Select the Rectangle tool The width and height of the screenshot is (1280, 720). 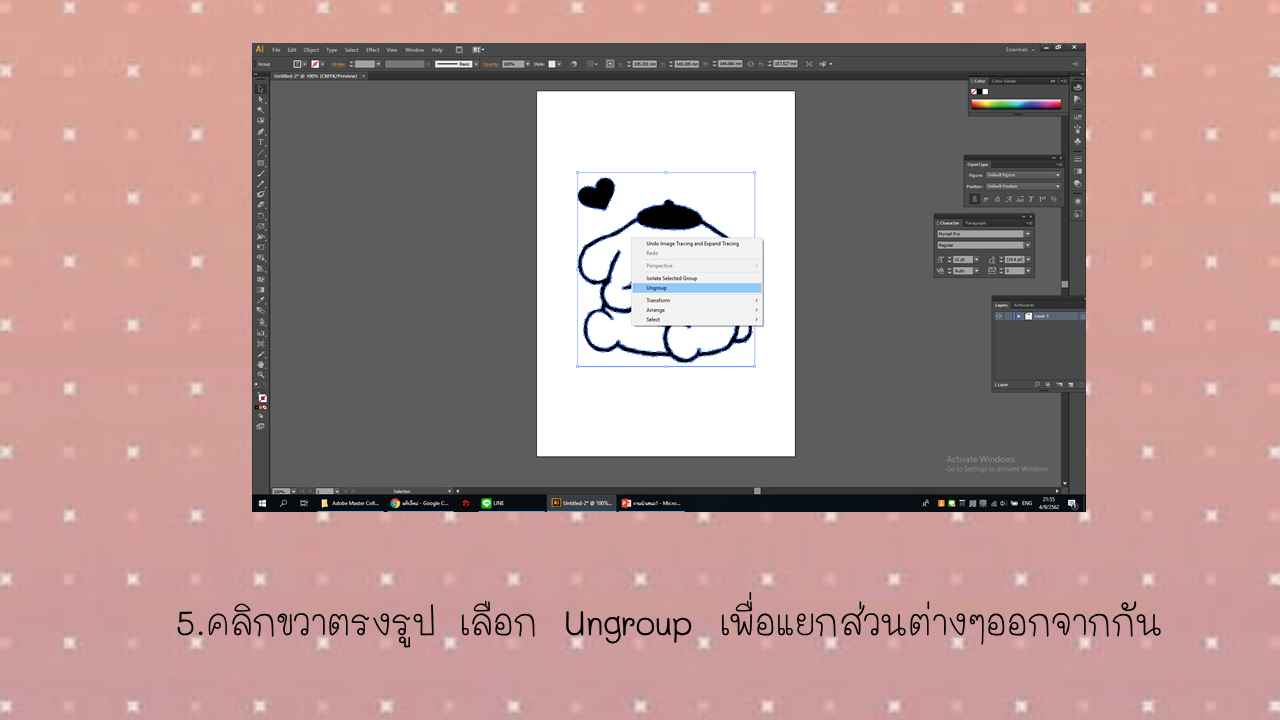coord(262,163)
